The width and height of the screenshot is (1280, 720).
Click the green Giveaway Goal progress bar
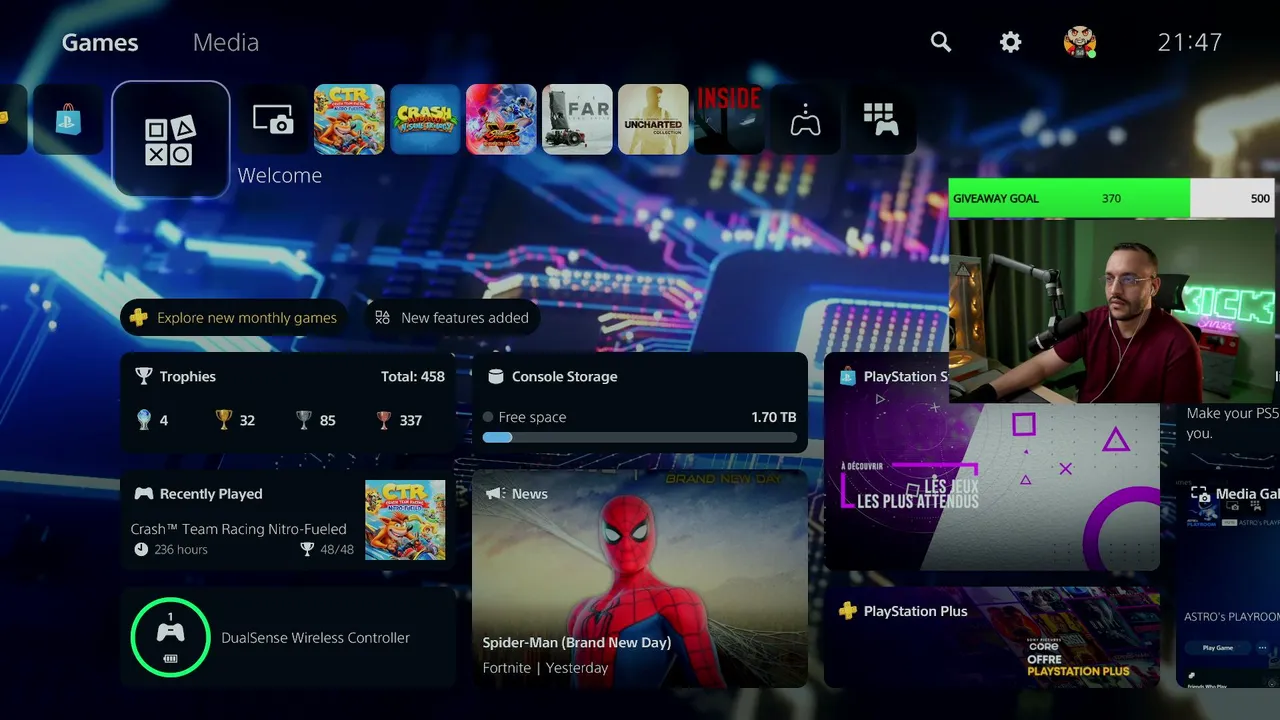tap(1069, 198)
